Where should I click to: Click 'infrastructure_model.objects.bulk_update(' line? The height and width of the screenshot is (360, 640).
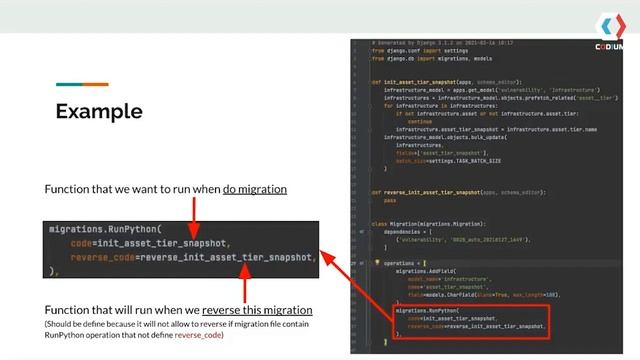[446, 137]
